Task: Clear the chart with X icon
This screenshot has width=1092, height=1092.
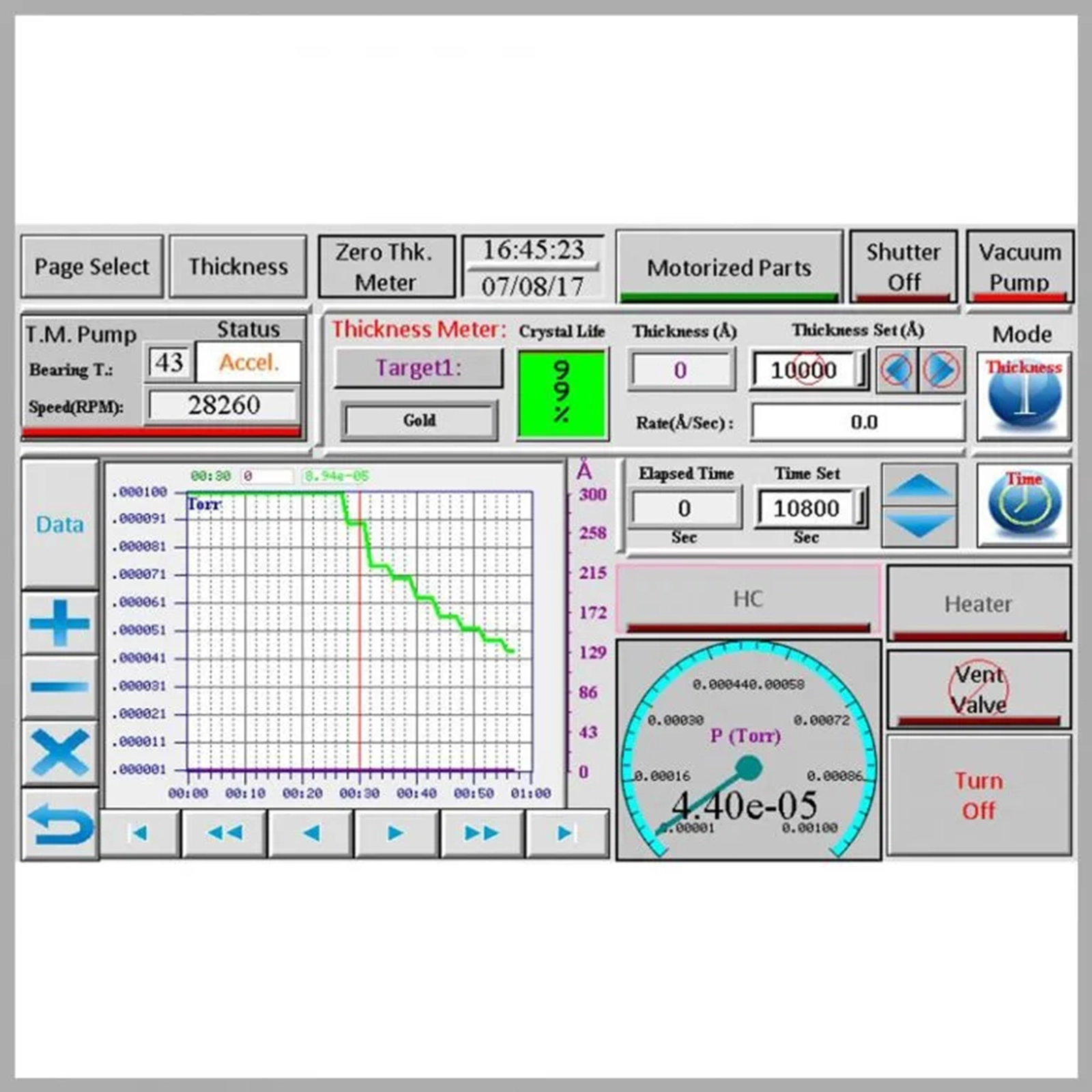Action: coord(60,752)
